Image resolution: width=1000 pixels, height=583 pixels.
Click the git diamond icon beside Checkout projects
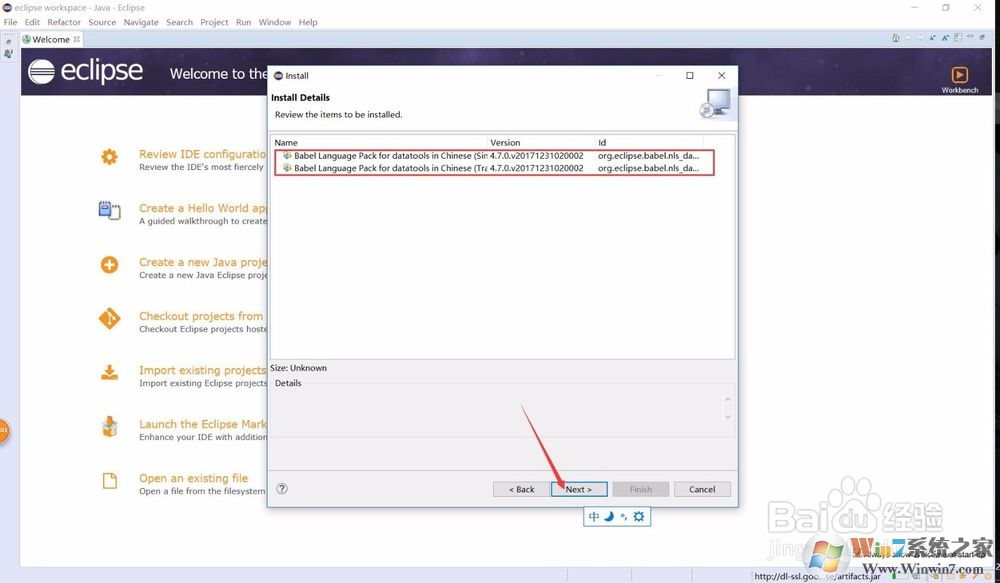point(110,318)
